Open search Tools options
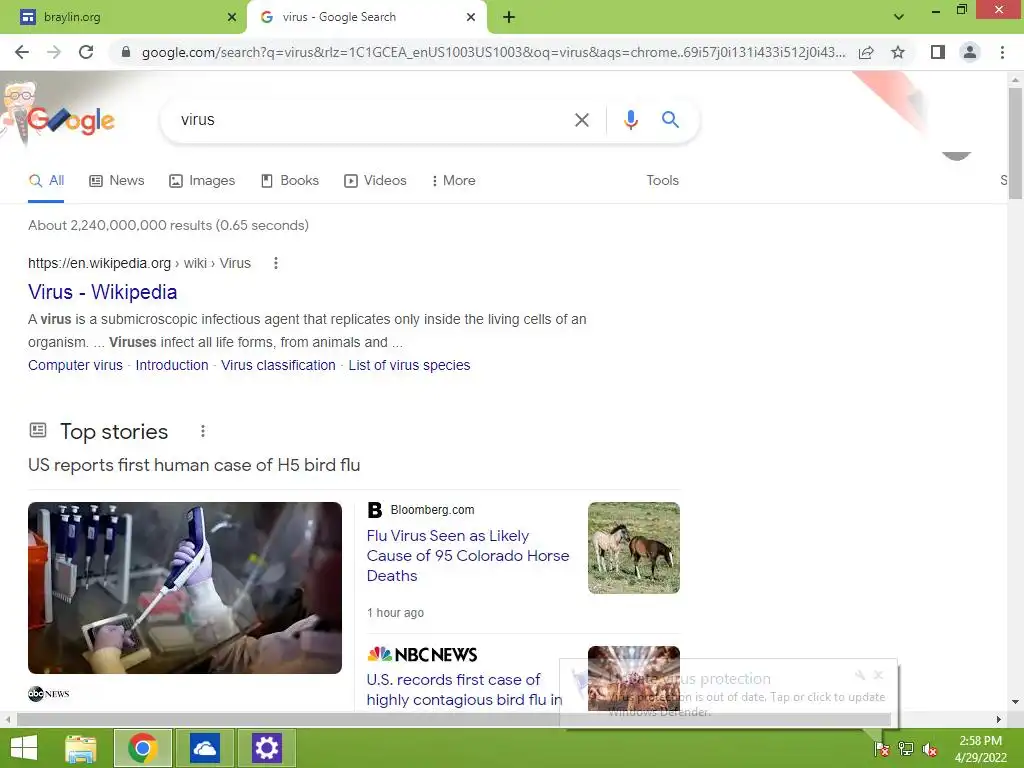This screenshot has height=768, width=1024. click(x=662, y=180)
